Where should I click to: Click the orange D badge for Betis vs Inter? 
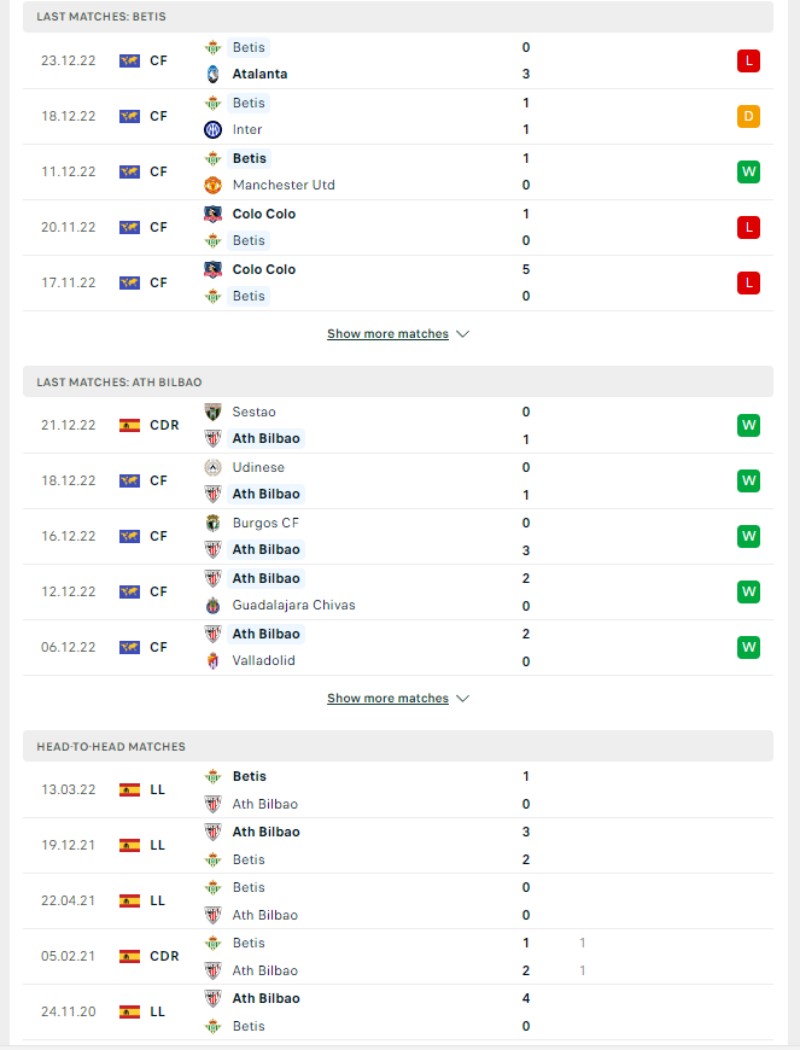(748, 117)
